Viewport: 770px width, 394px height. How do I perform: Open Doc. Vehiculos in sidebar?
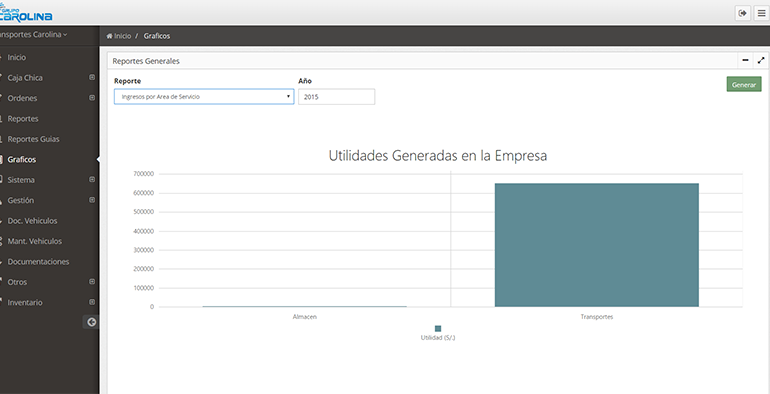pyautogui.click(x=32, y=221)
